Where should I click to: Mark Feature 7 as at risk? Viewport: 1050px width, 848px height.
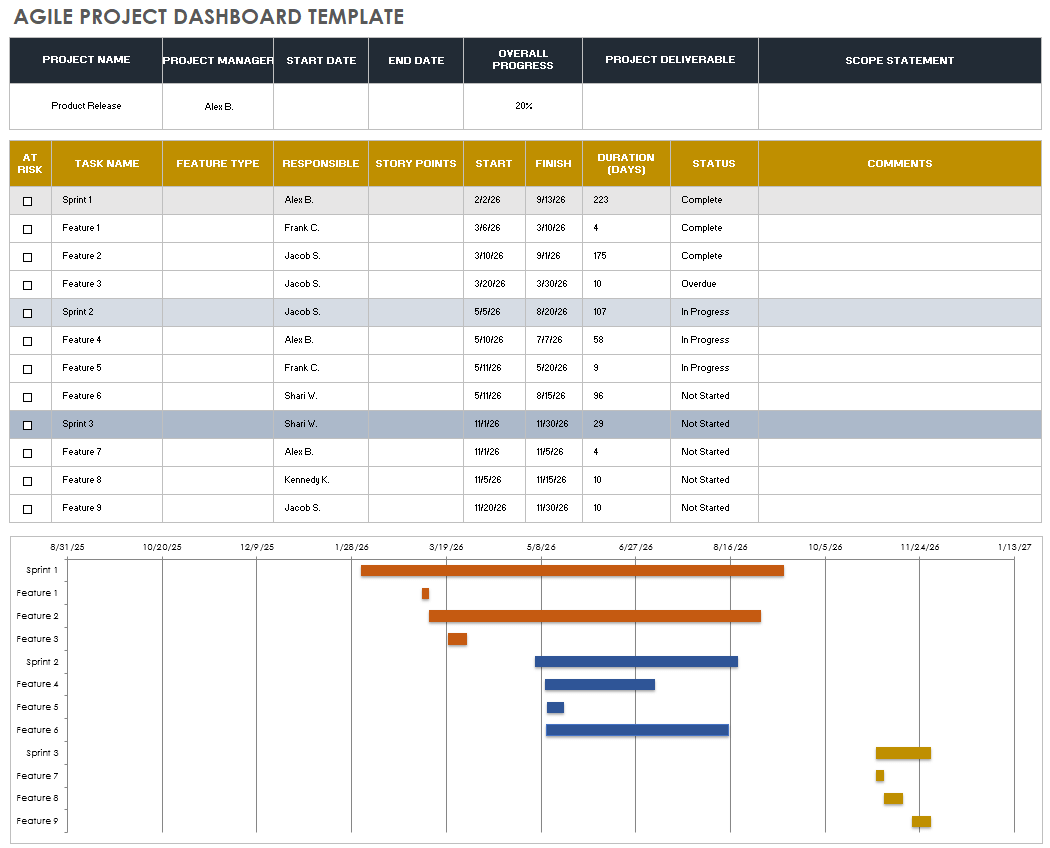[30, 452]
